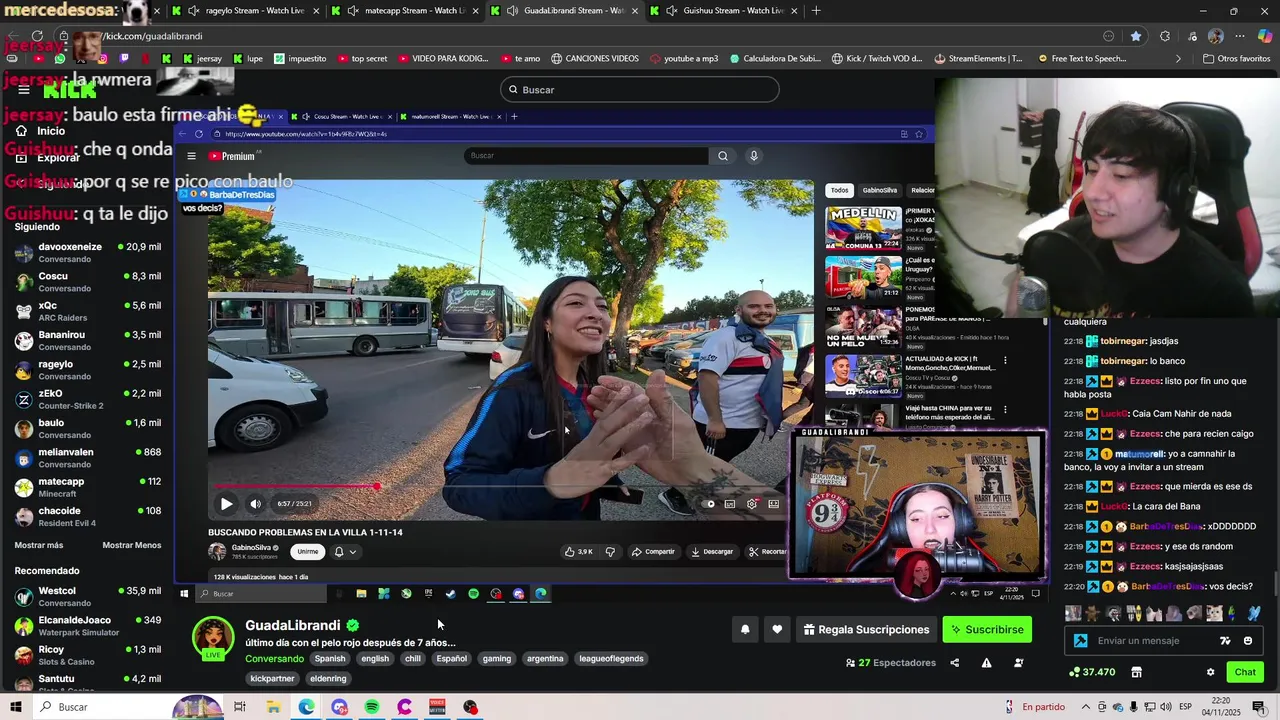Screen dimensions: 1280x720
Task: Unmute the matecapp tab speaker icon
Action: [352, 11]
